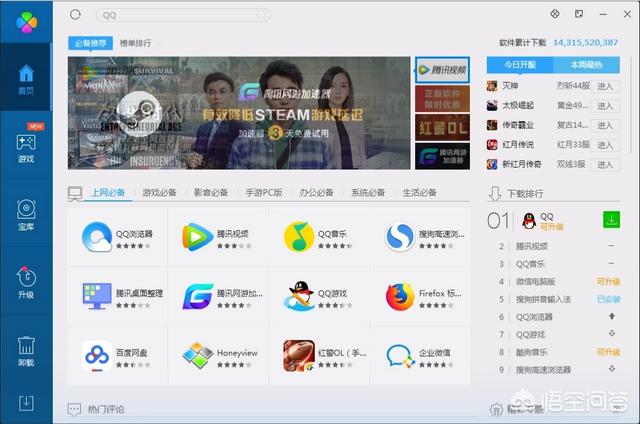This screenshot has width=640, height=424.
Task: Open QQ游戏 in download ranking list
Action: pos(530,335)
